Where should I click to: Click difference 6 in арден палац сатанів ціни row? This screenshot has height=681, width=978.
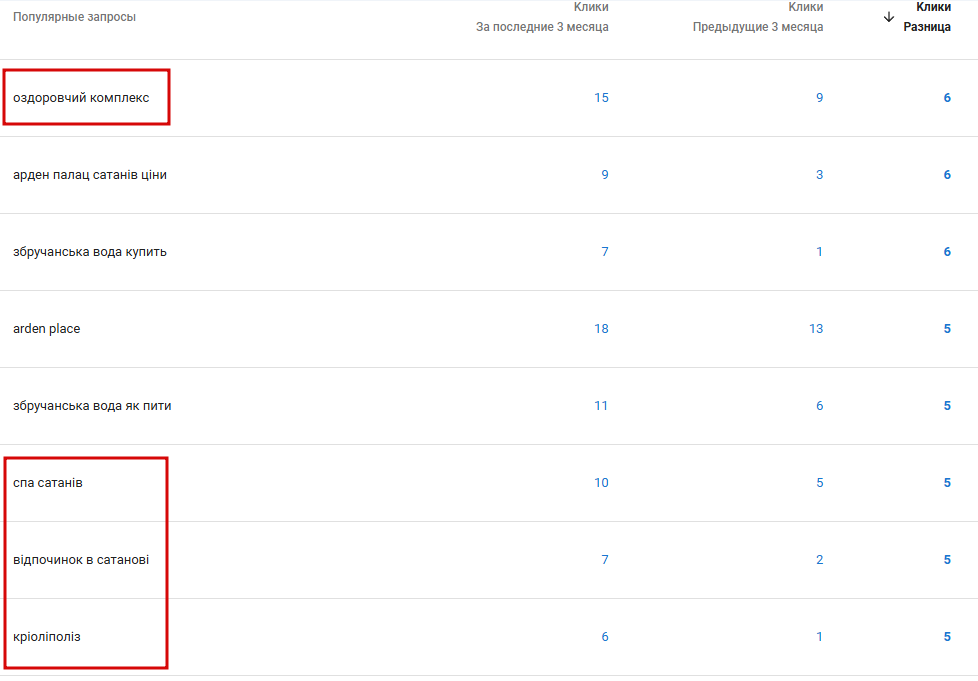click(947, 175)
